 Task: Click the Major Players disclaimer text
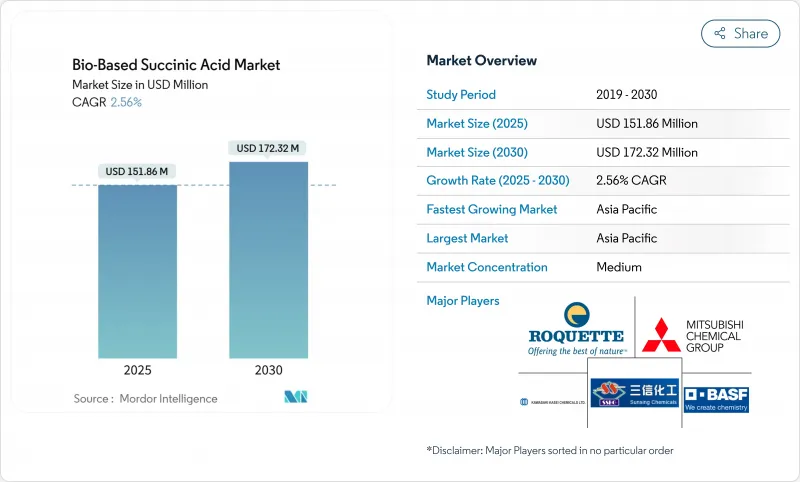pos(550,450)
